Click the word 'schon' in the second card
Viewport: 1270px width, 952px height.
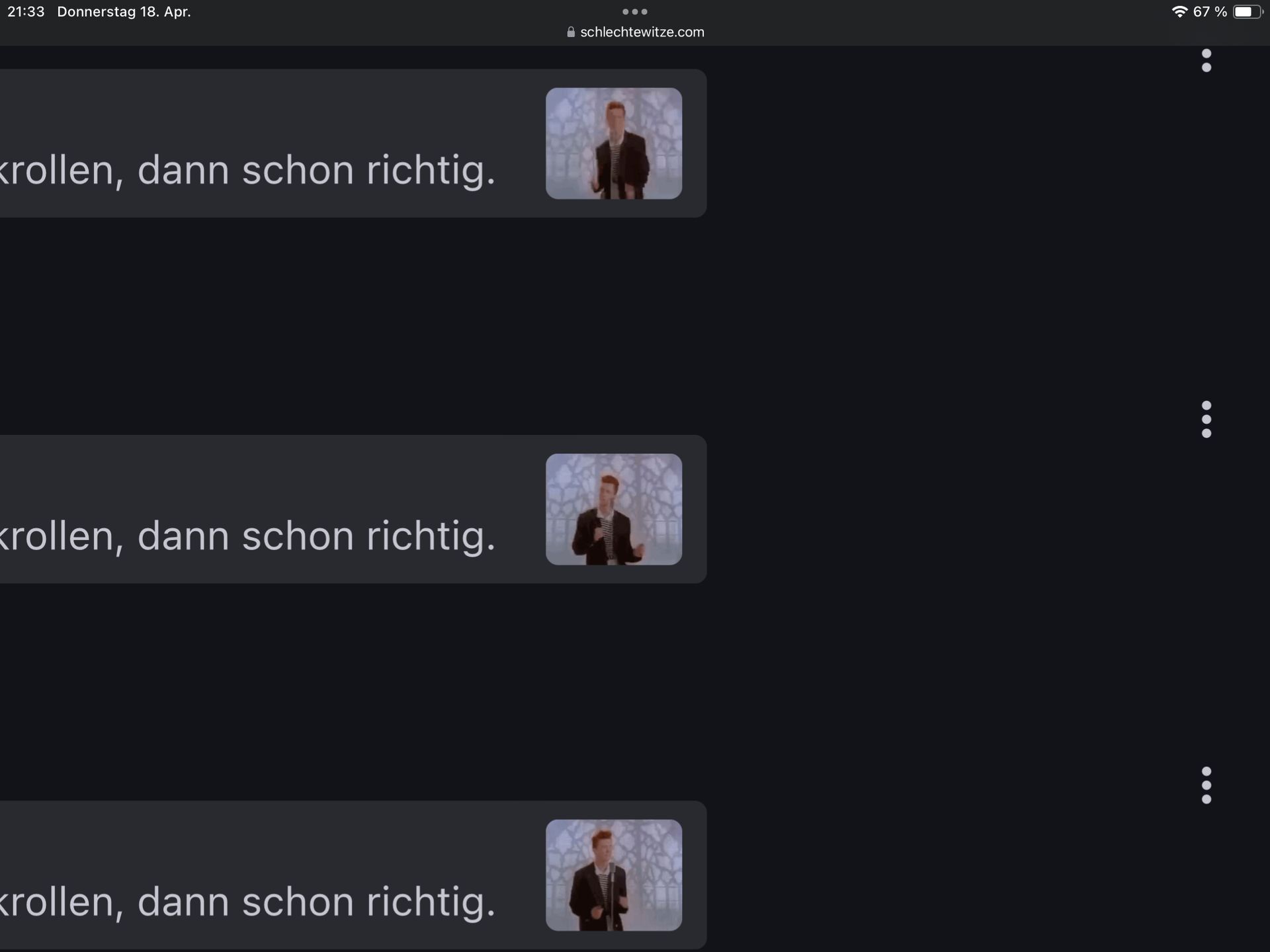[x=298, y=536]
